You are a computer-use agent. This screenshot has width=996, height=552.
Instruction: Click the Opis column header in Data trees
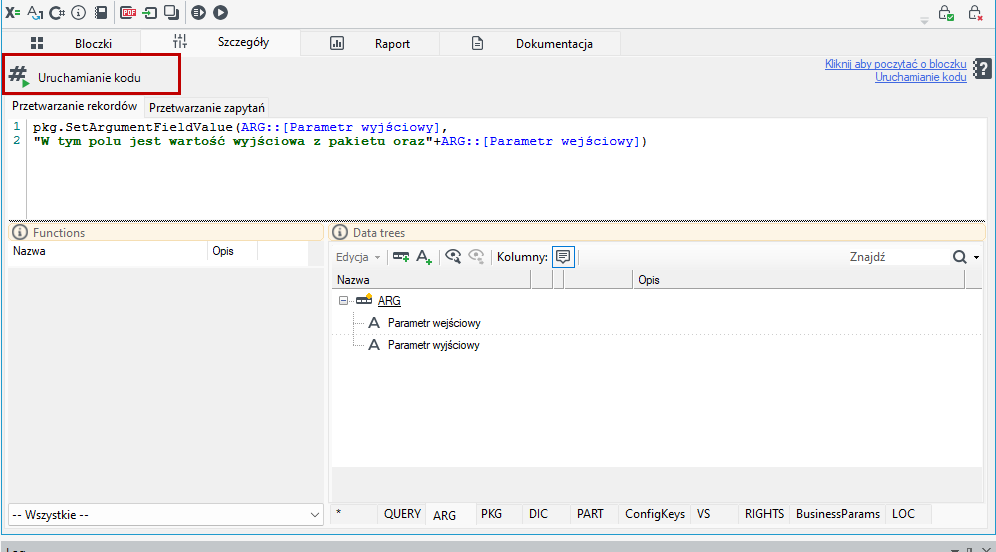click(x=798, y=279)
